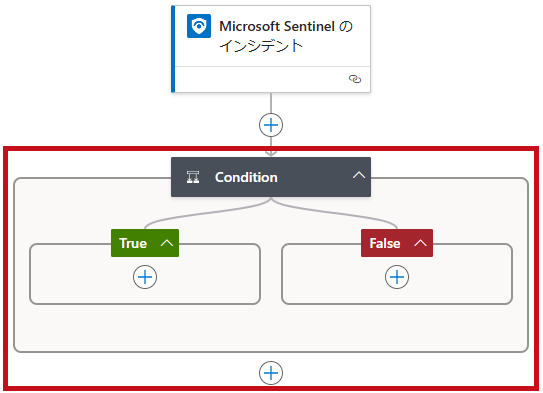Click the Microsoft Sentinel shield icon
The width and height of the screenshot is (543, 393).
[199, 26]
